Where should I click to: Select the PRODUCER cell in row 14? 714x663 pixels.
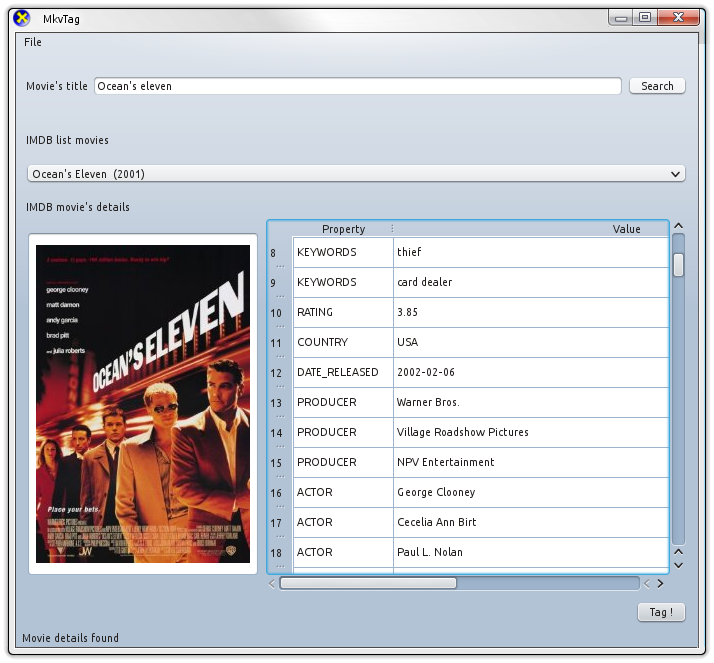pos(343,433)
